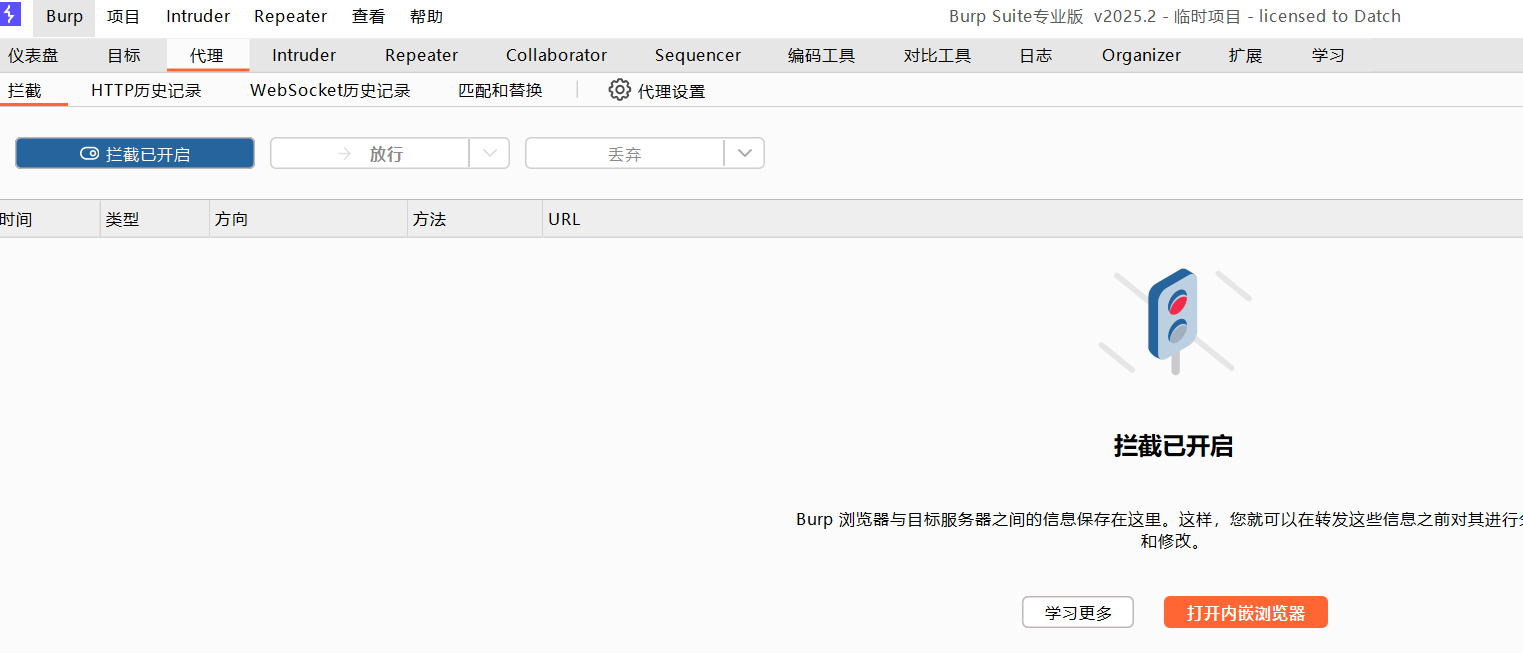
Task: Click the 拦截已开启 heading text
Action: pyautogui.click(x=1173, y=446)
